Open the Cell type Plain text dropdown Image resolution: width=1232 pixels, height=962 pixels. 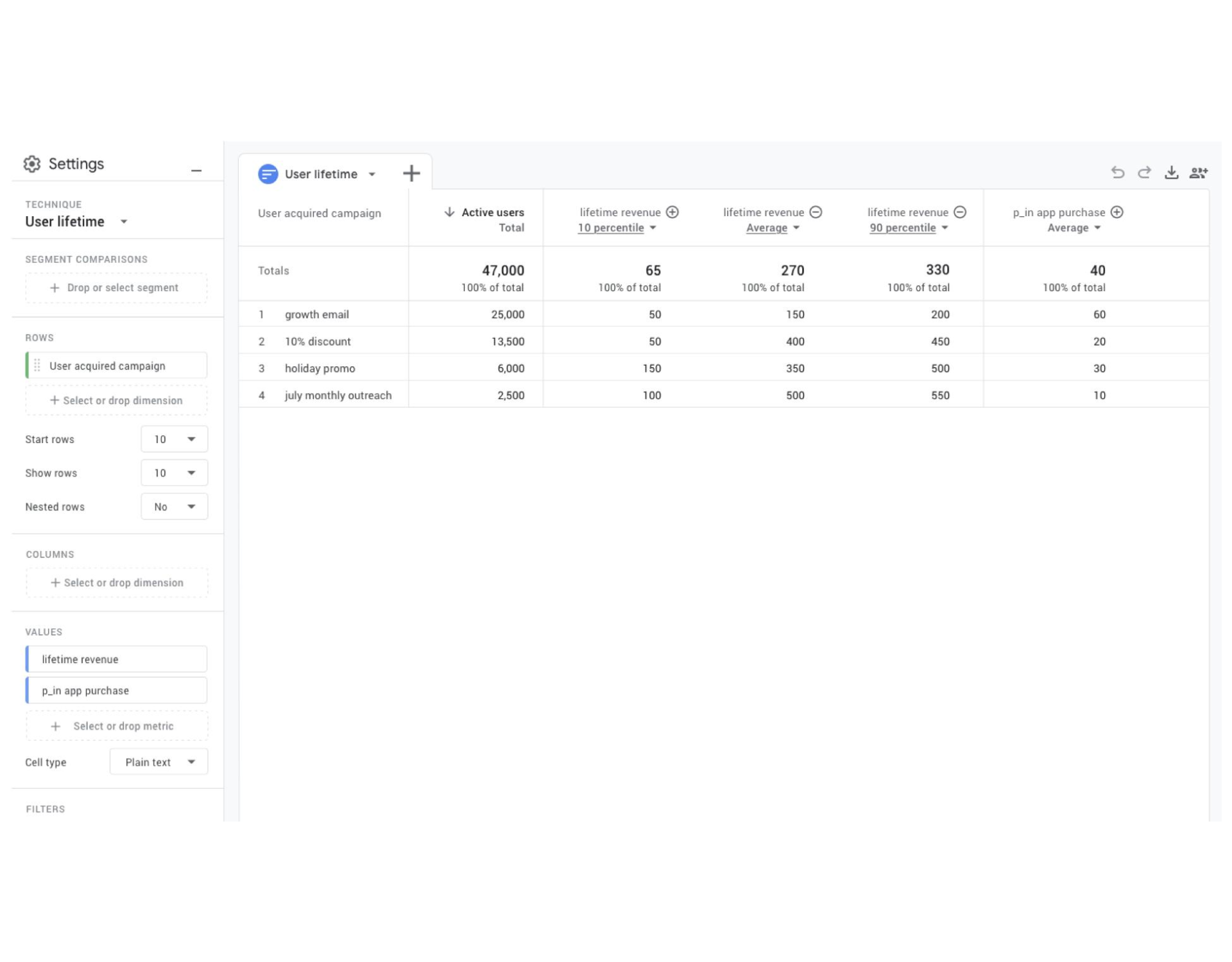pyautogui.click(x=158, y=762)
